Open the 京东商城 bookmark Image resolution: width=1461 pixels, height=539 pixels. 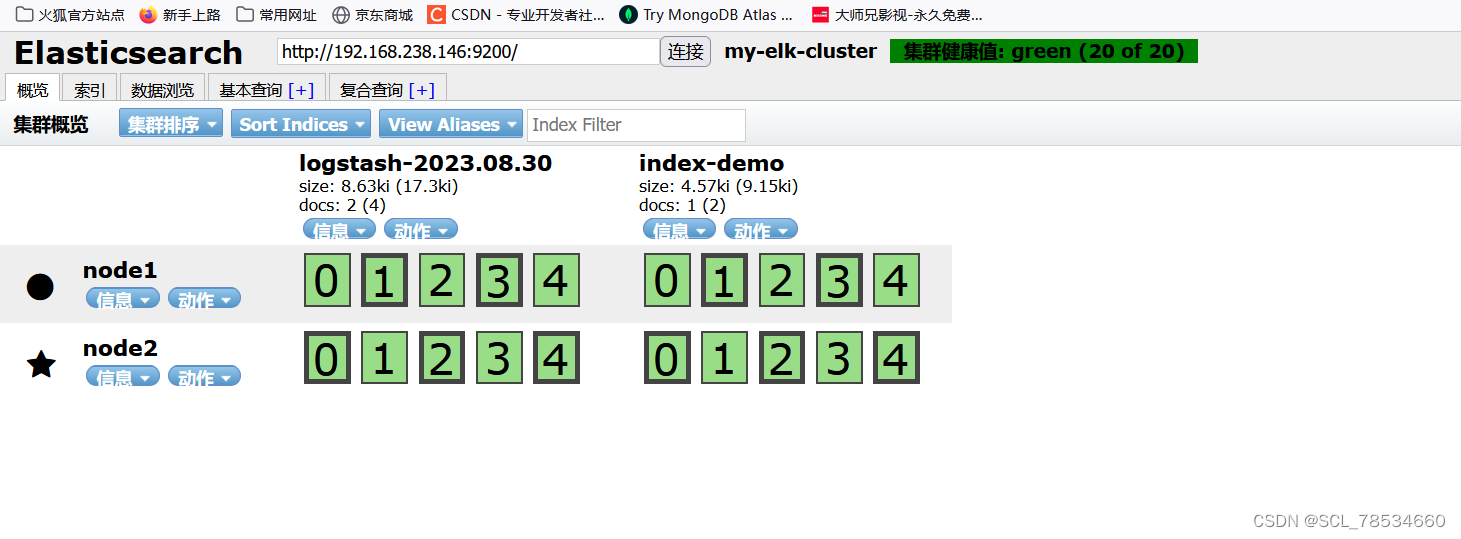coord(372,15)
